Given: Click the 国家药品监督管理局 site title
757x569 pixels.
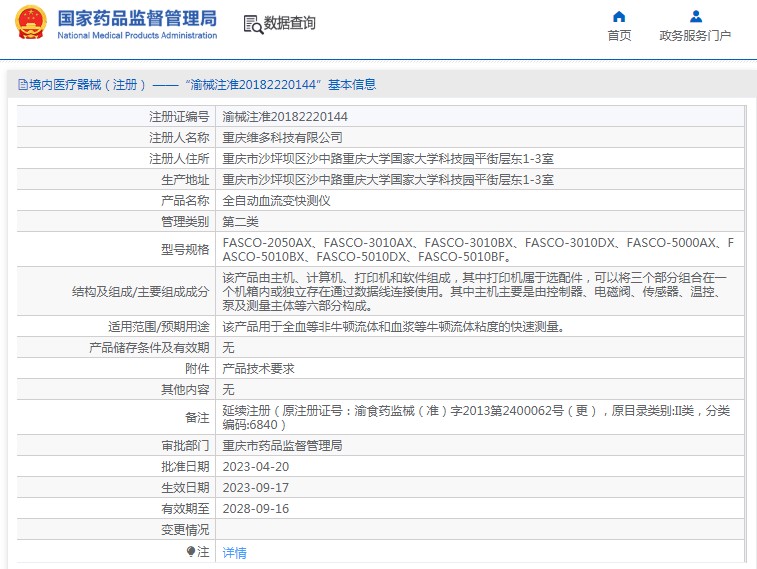Looking at the screenshot, I should pos(137,18).
